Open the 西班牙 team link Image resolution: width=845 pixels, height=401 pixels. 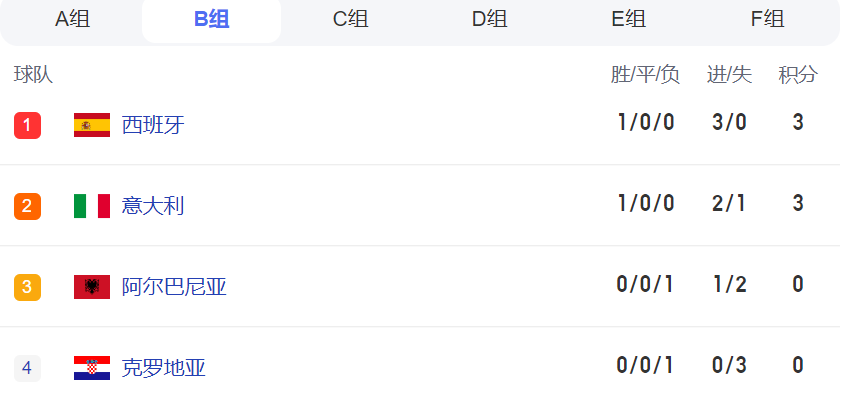[x=153, y=125]
